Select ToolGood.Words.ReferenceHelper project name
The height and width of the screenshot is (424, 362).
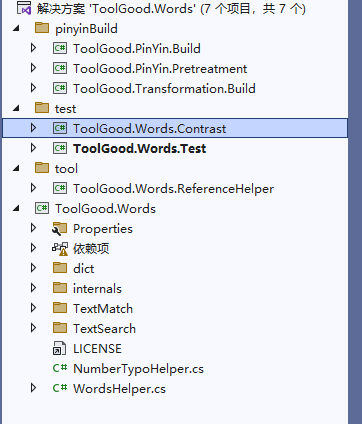[x=173, y=189]
